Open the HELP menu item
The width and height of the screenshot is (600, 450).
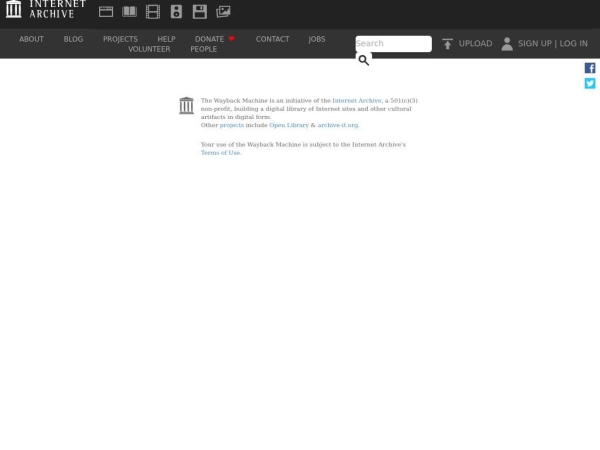coord(166,39)
